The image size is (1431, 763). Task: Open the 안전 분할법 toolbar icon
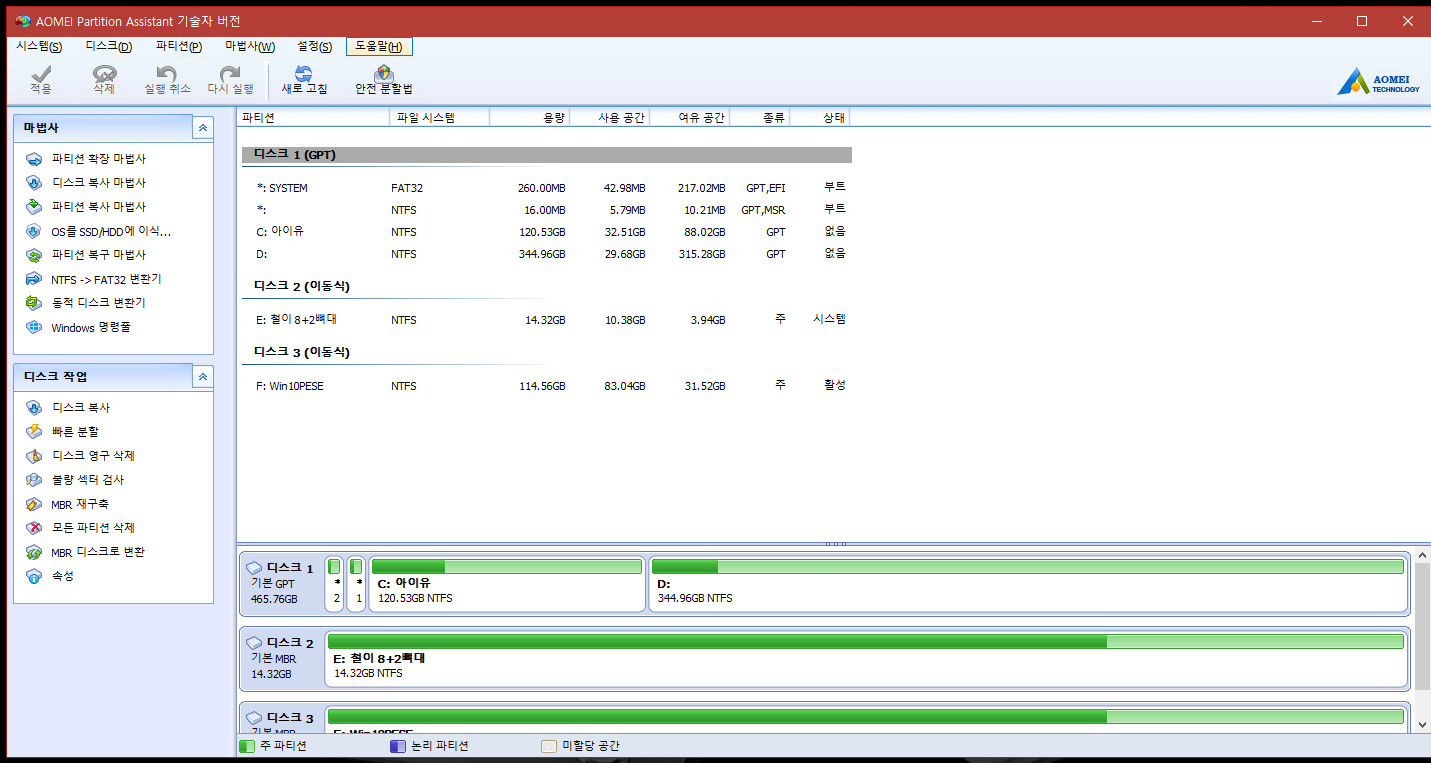pyautogui.click(x=383, y=73)
